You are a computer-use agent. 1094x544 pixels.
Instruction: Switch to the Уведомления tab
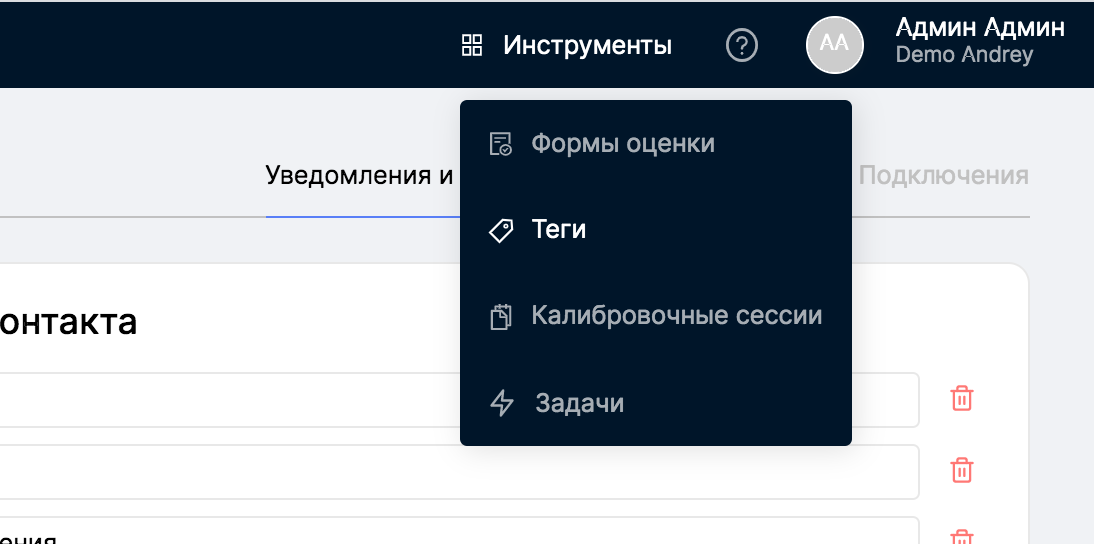[359, 176]
